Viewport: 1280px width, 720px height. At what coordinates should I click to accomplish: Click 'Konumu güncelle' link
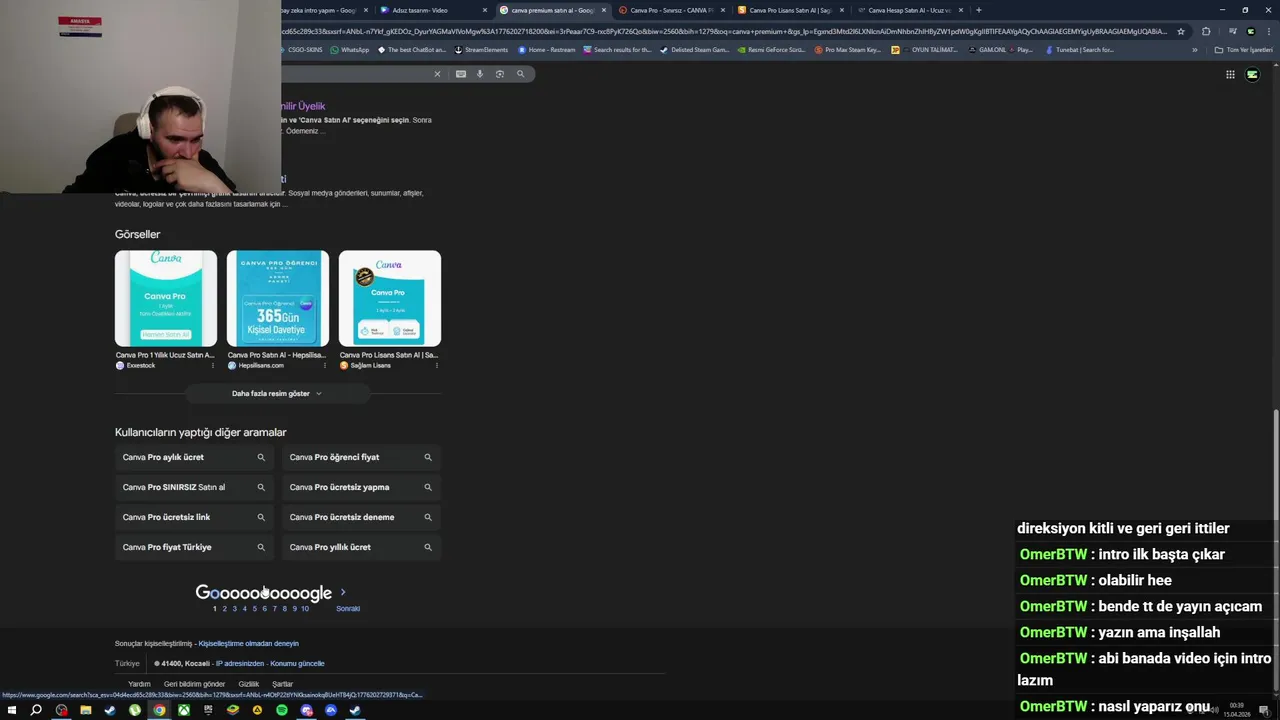(x=297, y=664)
